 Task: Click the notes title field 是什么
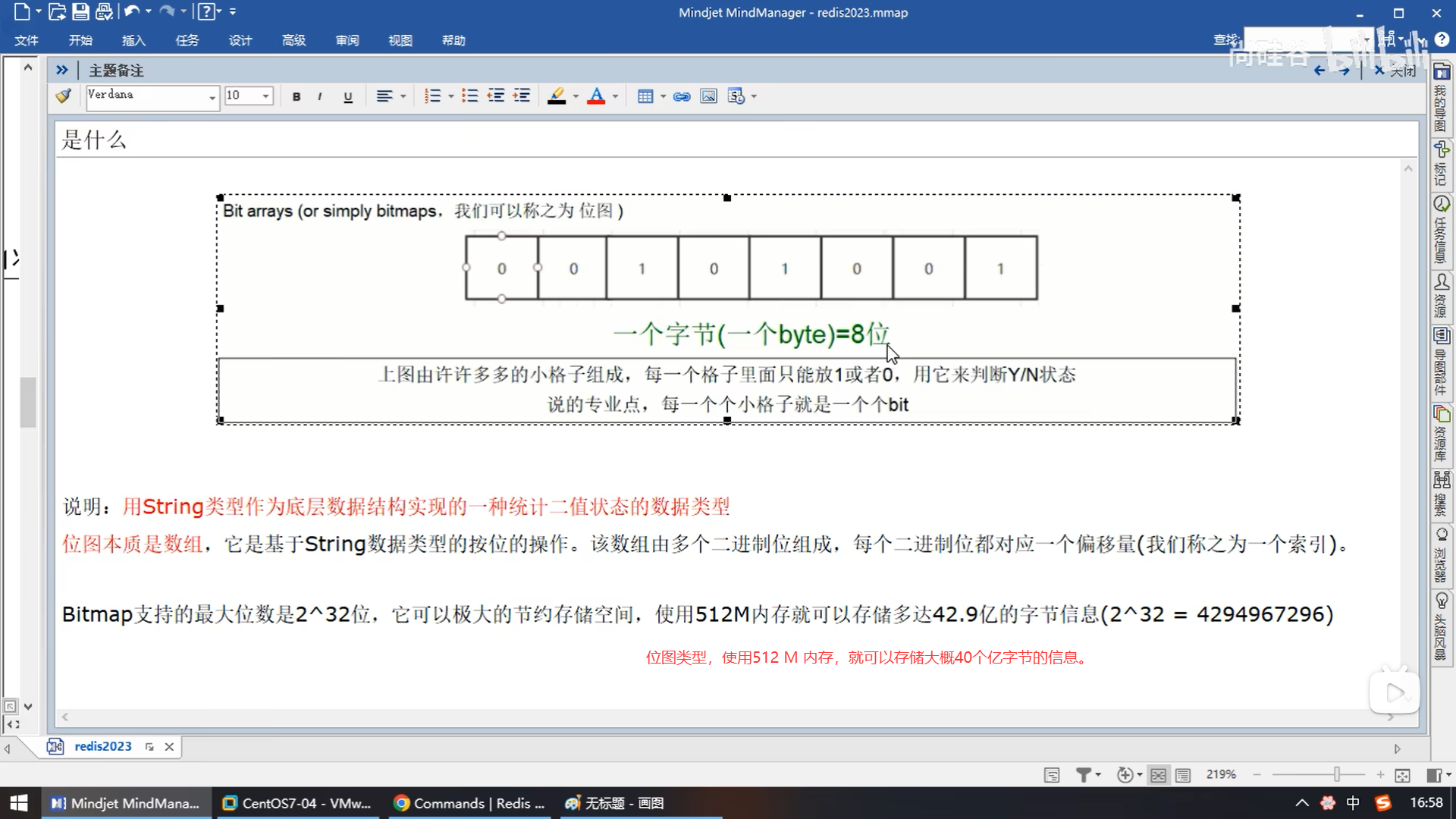[x=94, y=140]
